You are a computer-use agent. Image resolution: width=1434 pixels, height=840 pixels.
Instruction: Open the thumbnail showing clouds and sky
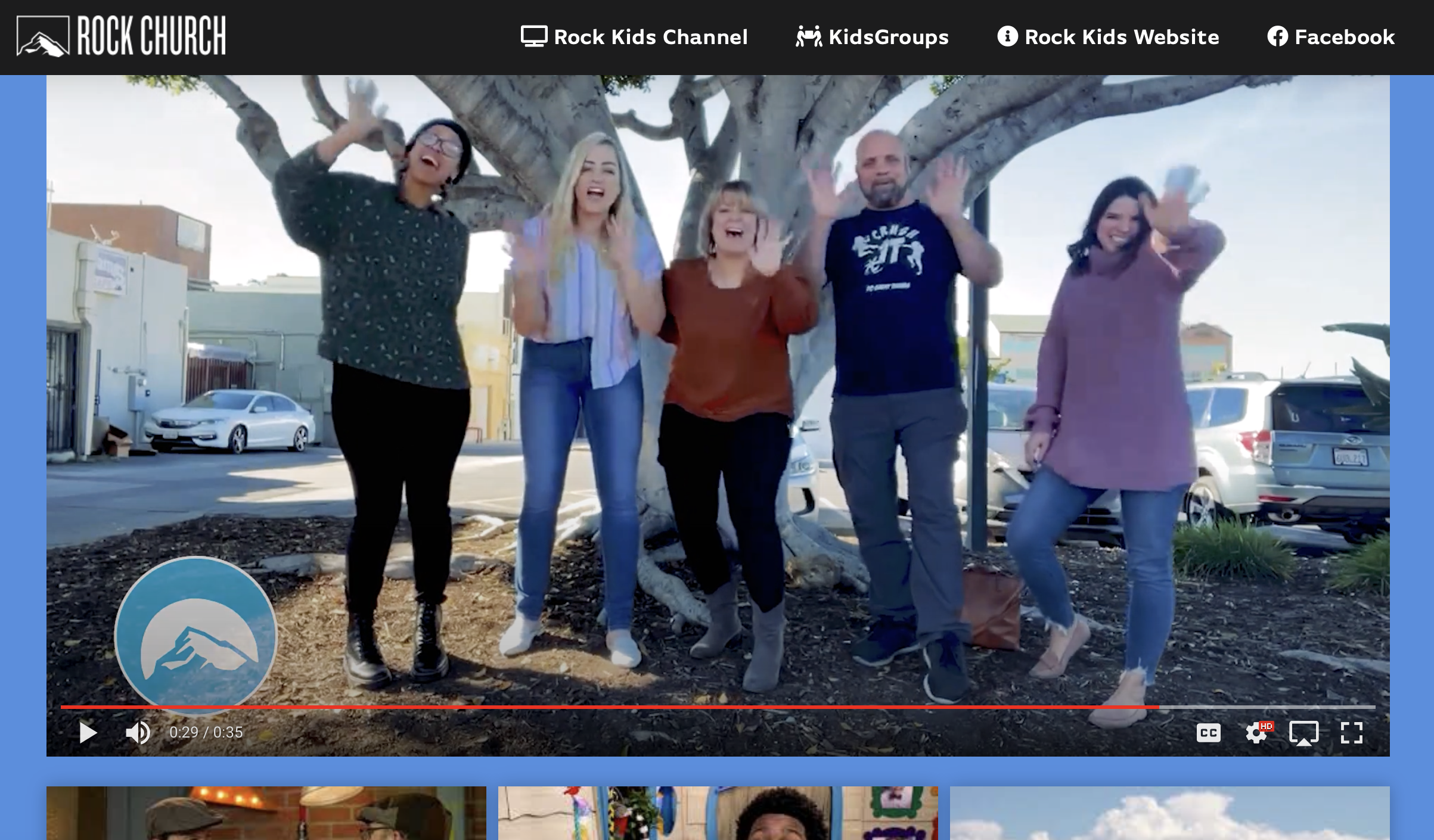1169,813
